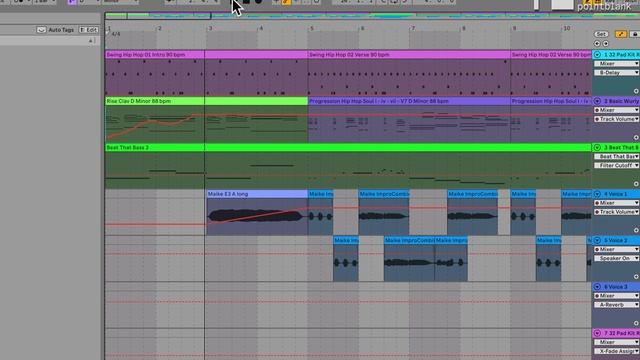Open Mixer chooser on 4 Voice 1 track
Image resolution: width=640 pixels, height=360 pixels.
pyautogui.click(x=616, y=203)
